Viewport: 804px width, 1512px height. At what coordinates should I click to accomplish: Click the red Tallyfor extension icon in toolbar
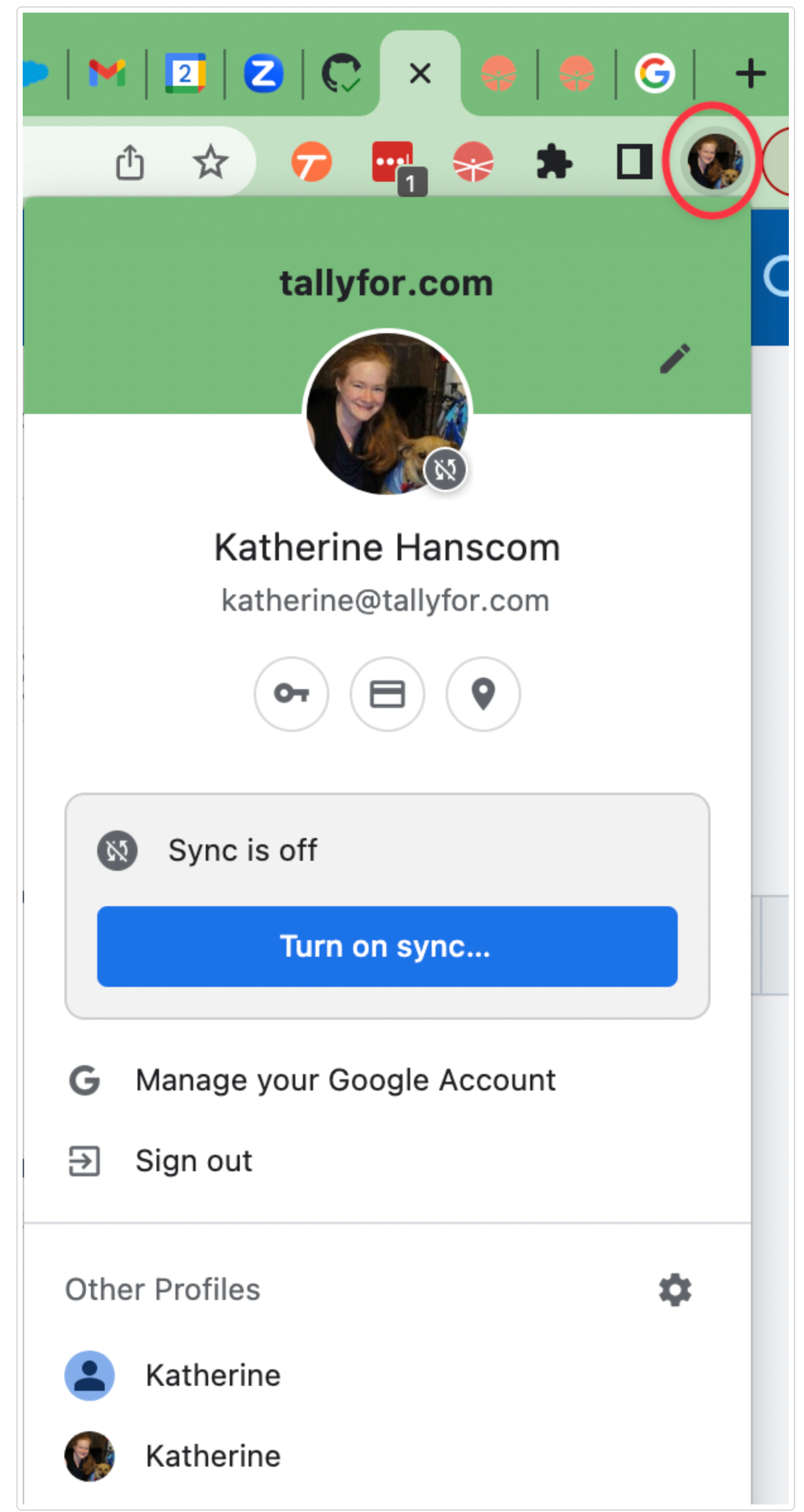click(x=473, y=162)
